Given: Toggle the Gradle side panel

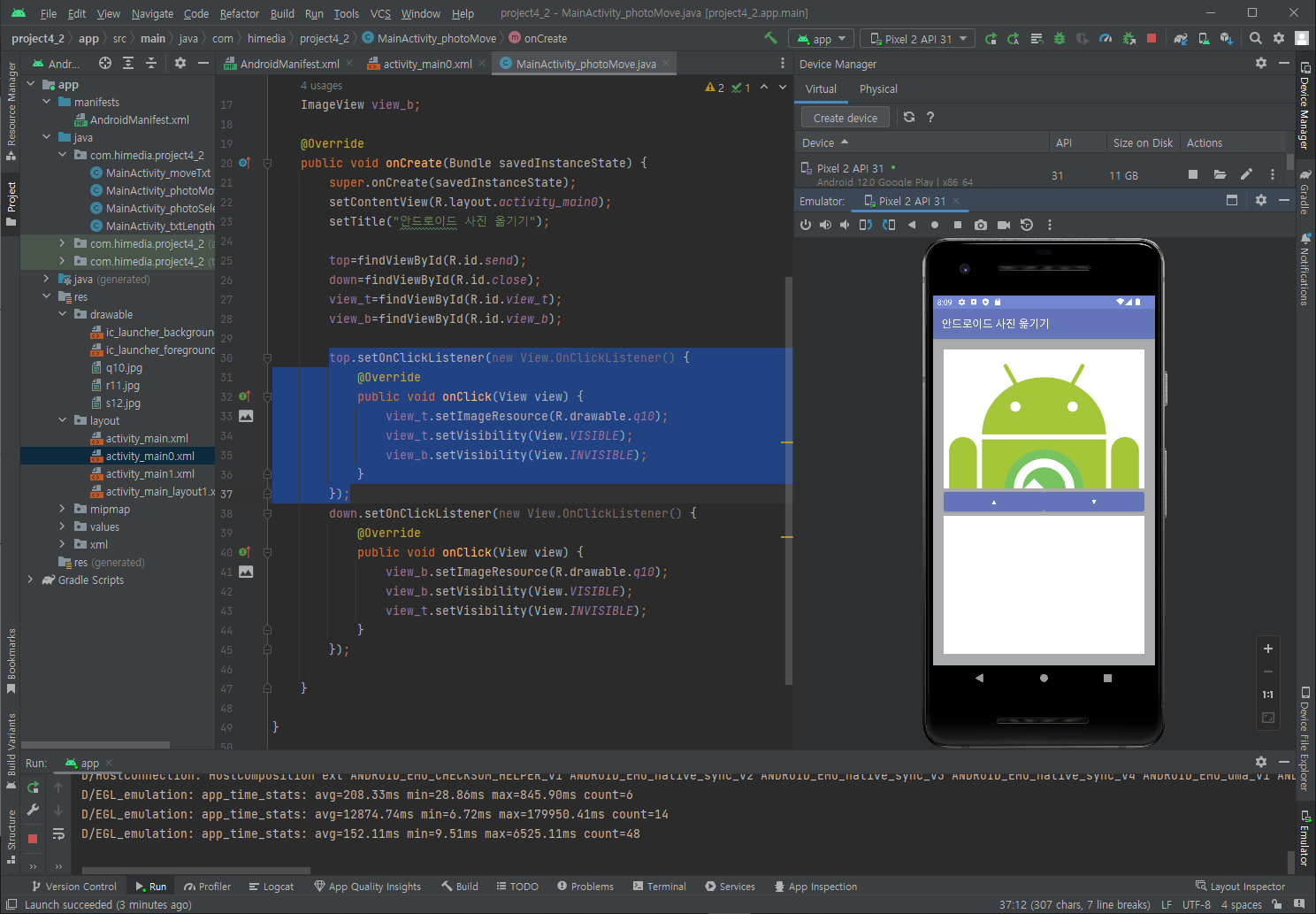Looking at the screenshot, I should click(1305, 192).
